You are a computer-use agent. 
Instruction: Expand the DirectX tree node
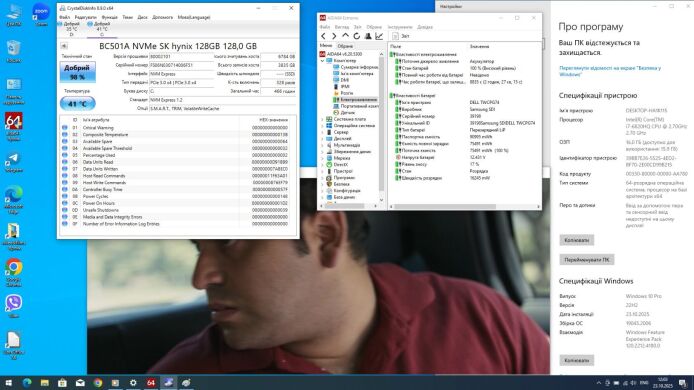322,165
